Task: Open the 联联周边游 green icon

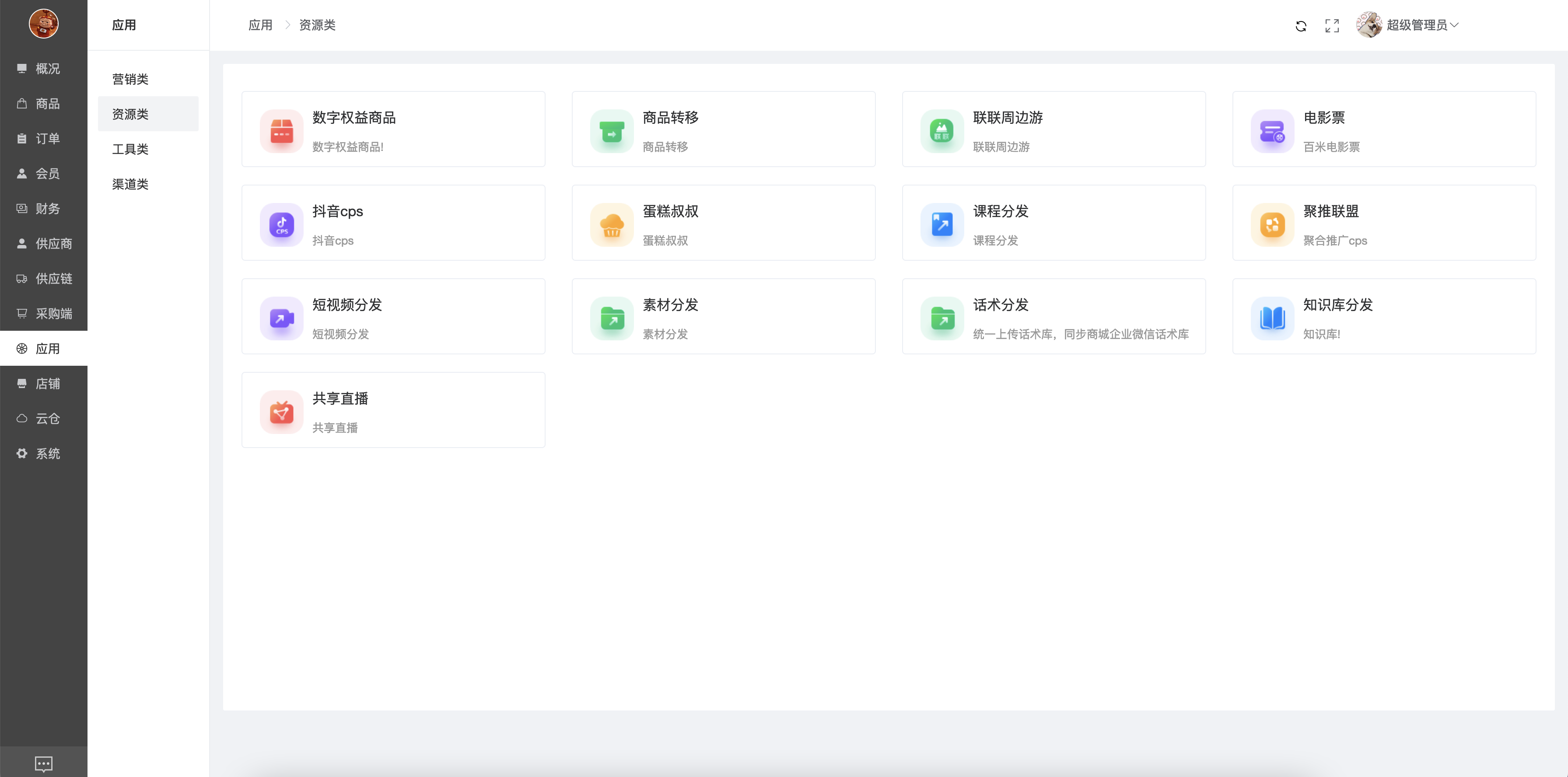Action: pos(941,131)
